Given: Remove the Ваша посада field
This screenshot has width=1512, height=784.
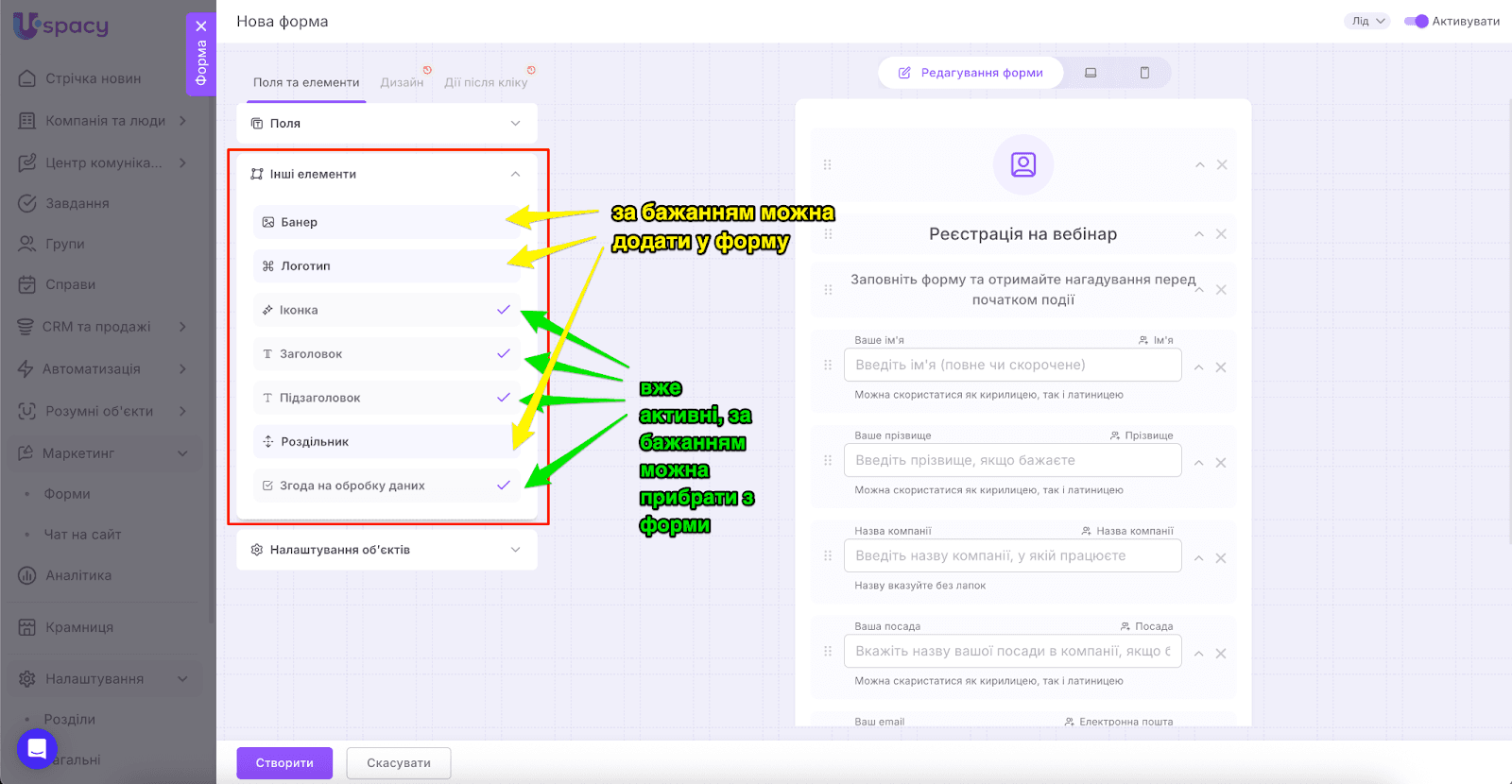Looking at the screenshot, I should pyautogui.click(x=1221, y=654).
